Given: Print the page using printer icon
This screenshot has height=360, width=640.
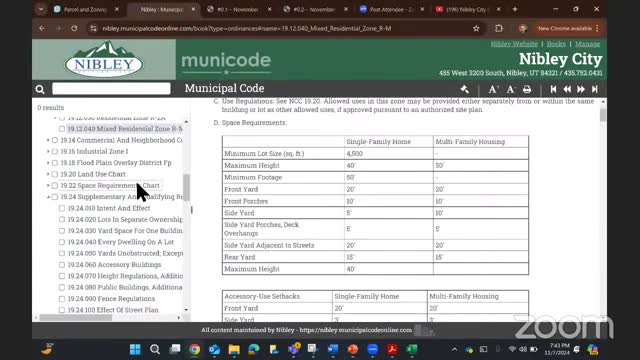Looking at the screenshot, I should tap(527, 89).
